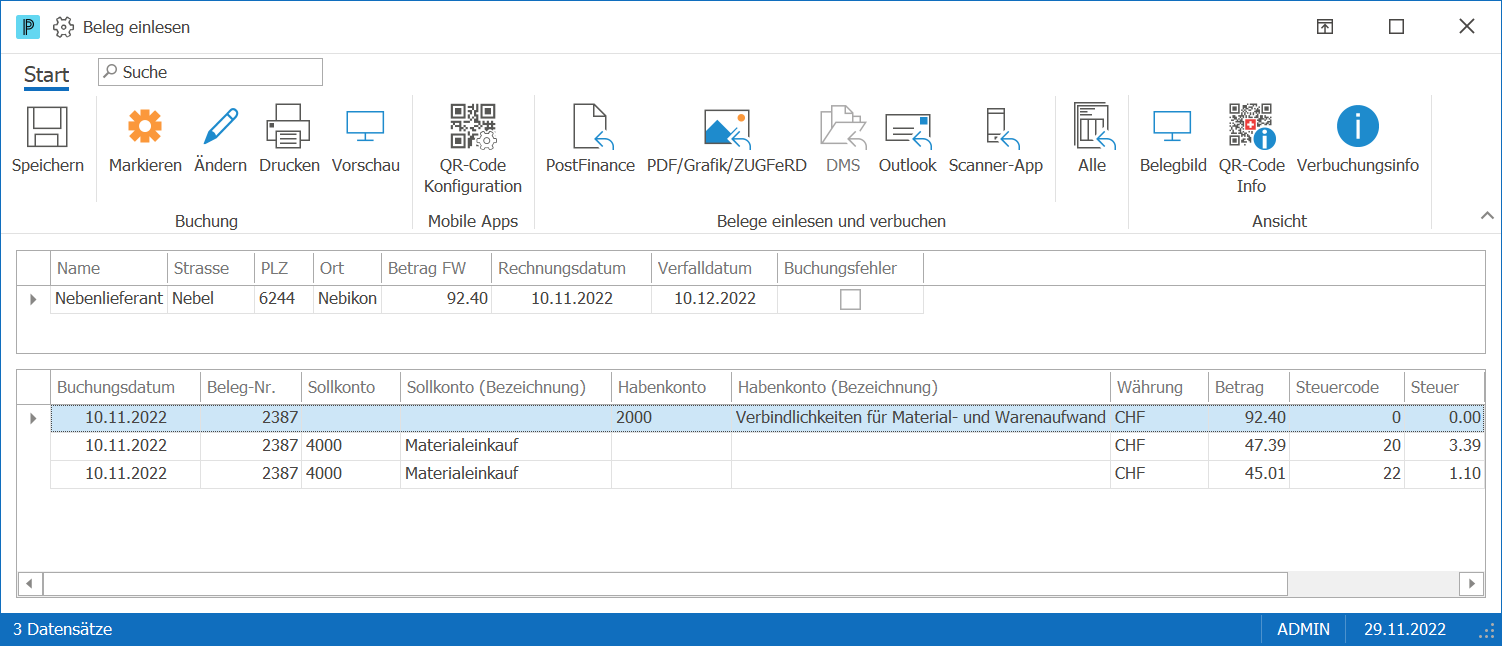
Task: Toggle the Buchungsfehler checkbox for Nebenlieferant
Action: (x=850, y=299)
